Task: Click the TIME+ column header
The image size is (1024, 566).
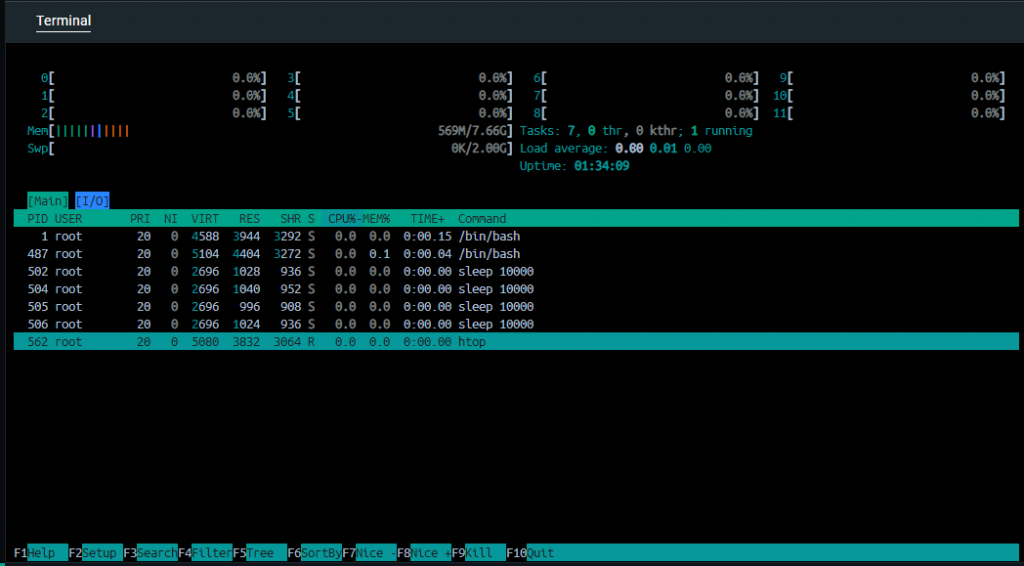Action: 428,219
